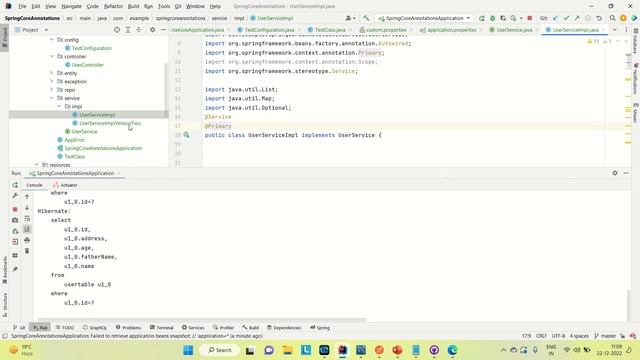Collapse the impl folder

(x=59, y=106)
